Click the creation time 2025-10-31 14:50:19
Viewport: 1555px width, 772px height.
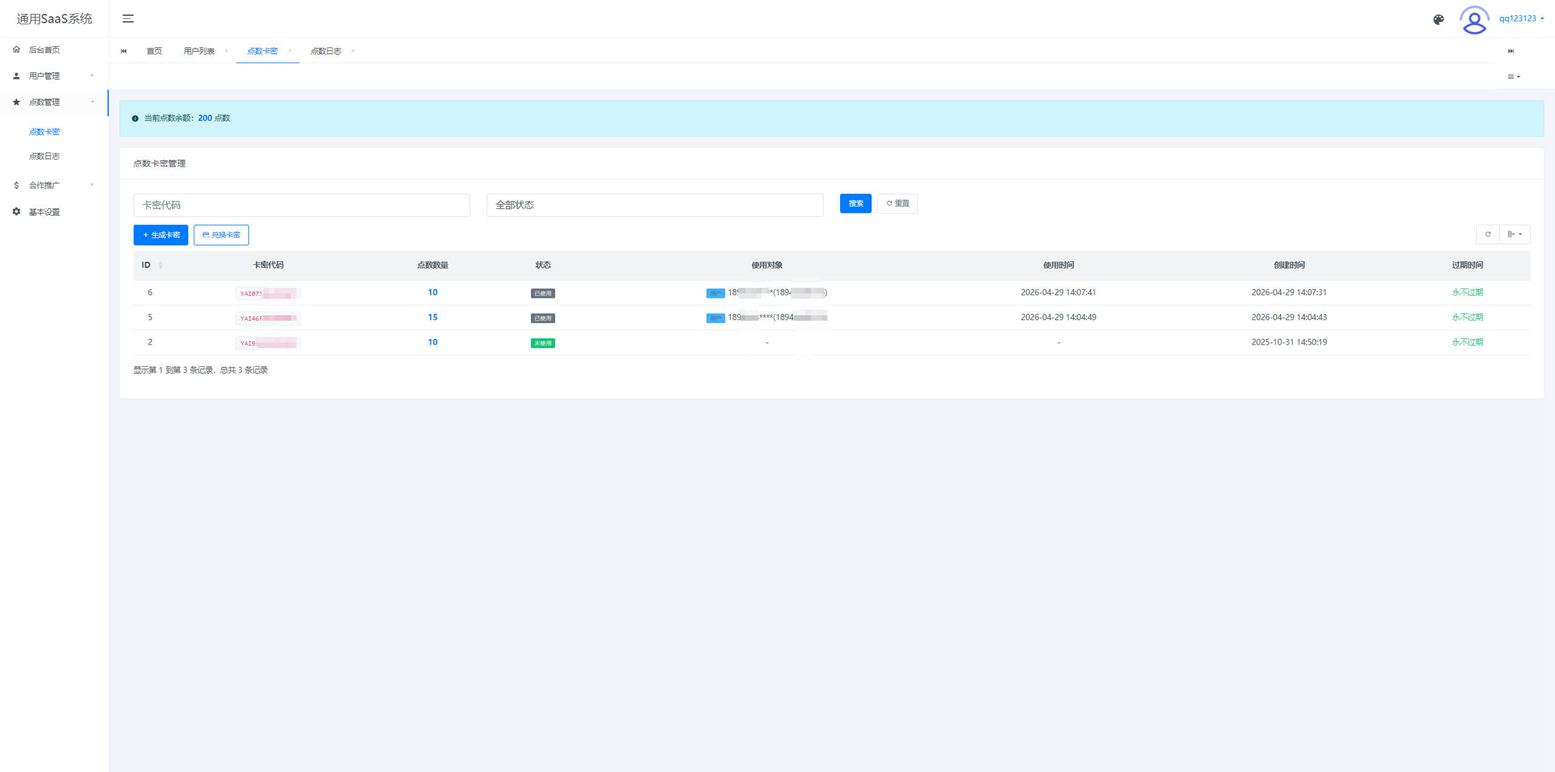[1289, 342]
